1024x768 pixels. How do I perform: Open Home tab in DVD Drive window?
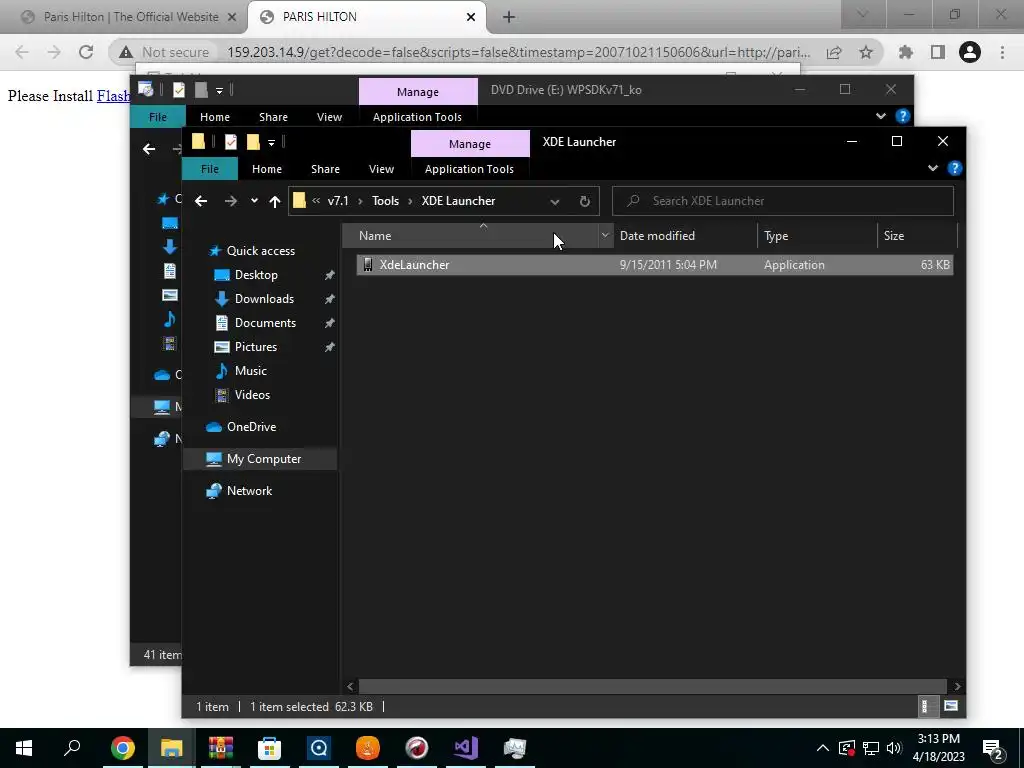214,116
